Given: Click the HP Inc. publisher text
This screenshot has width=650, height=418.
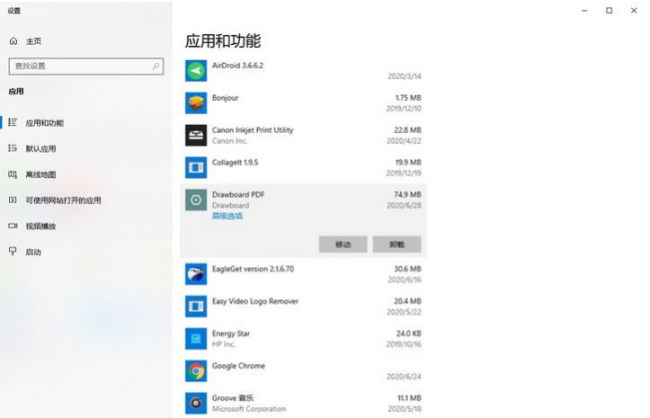Looking at the screenshot, I should coord(224,345).
